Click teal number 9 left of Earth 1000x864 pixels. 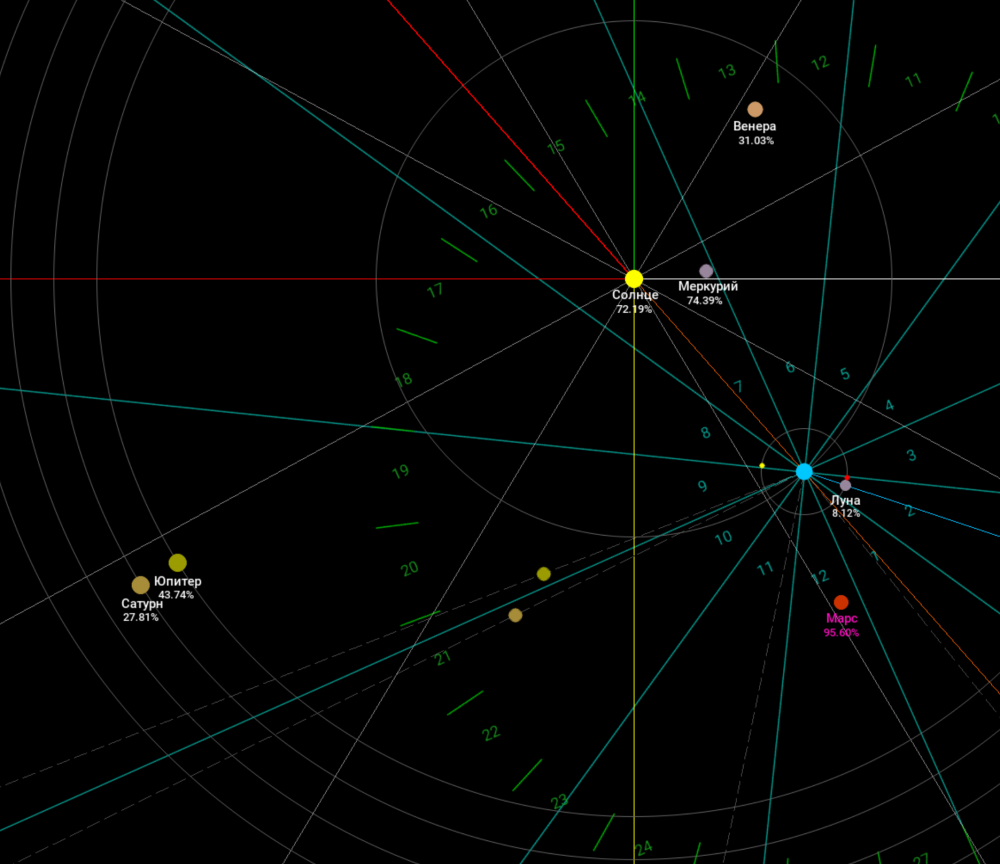pos(702,486)
